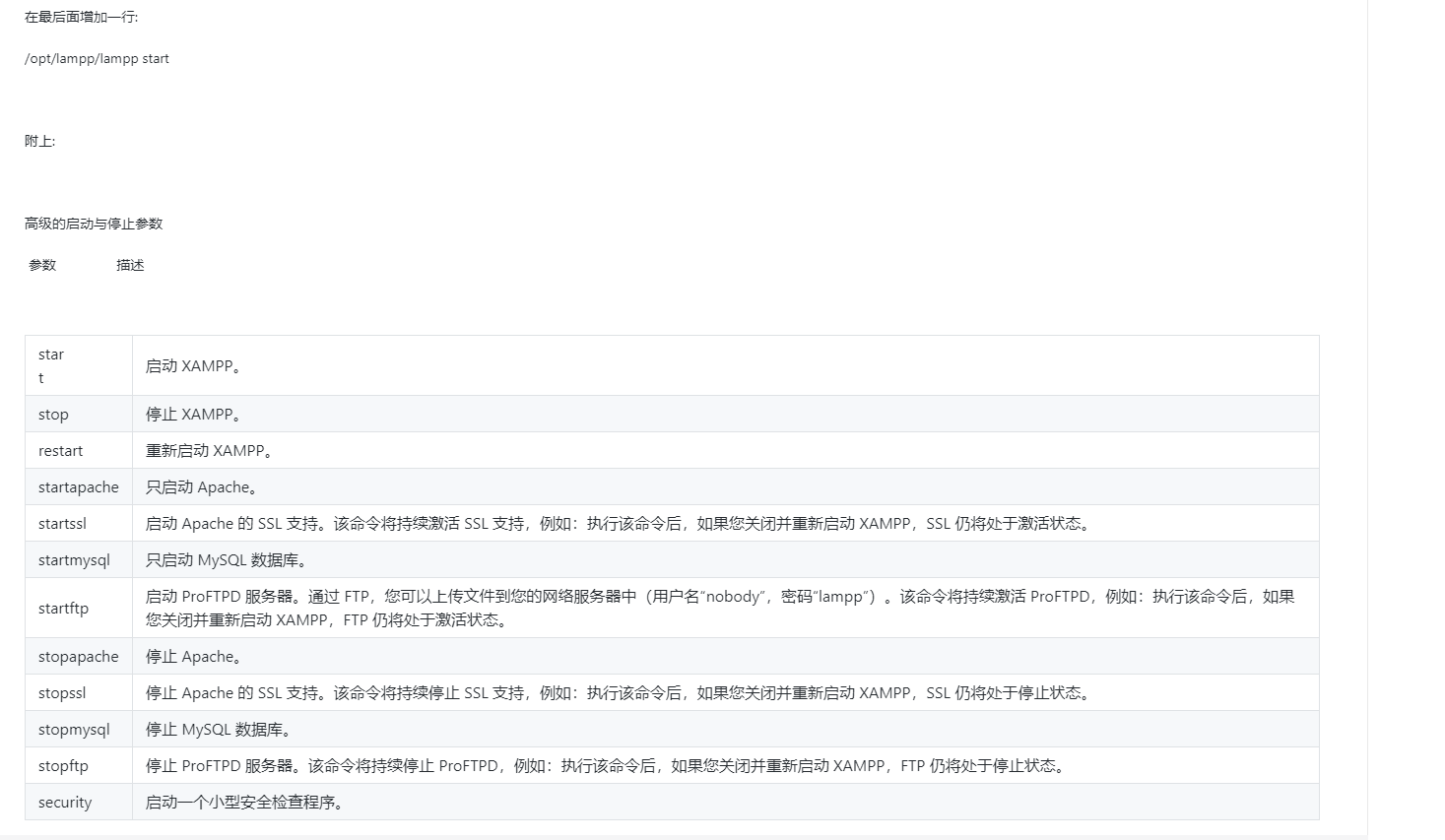1445x840 pixels.
Task: Click the '在最后面增加一行:' text
Action: click(x=82, y=18)
